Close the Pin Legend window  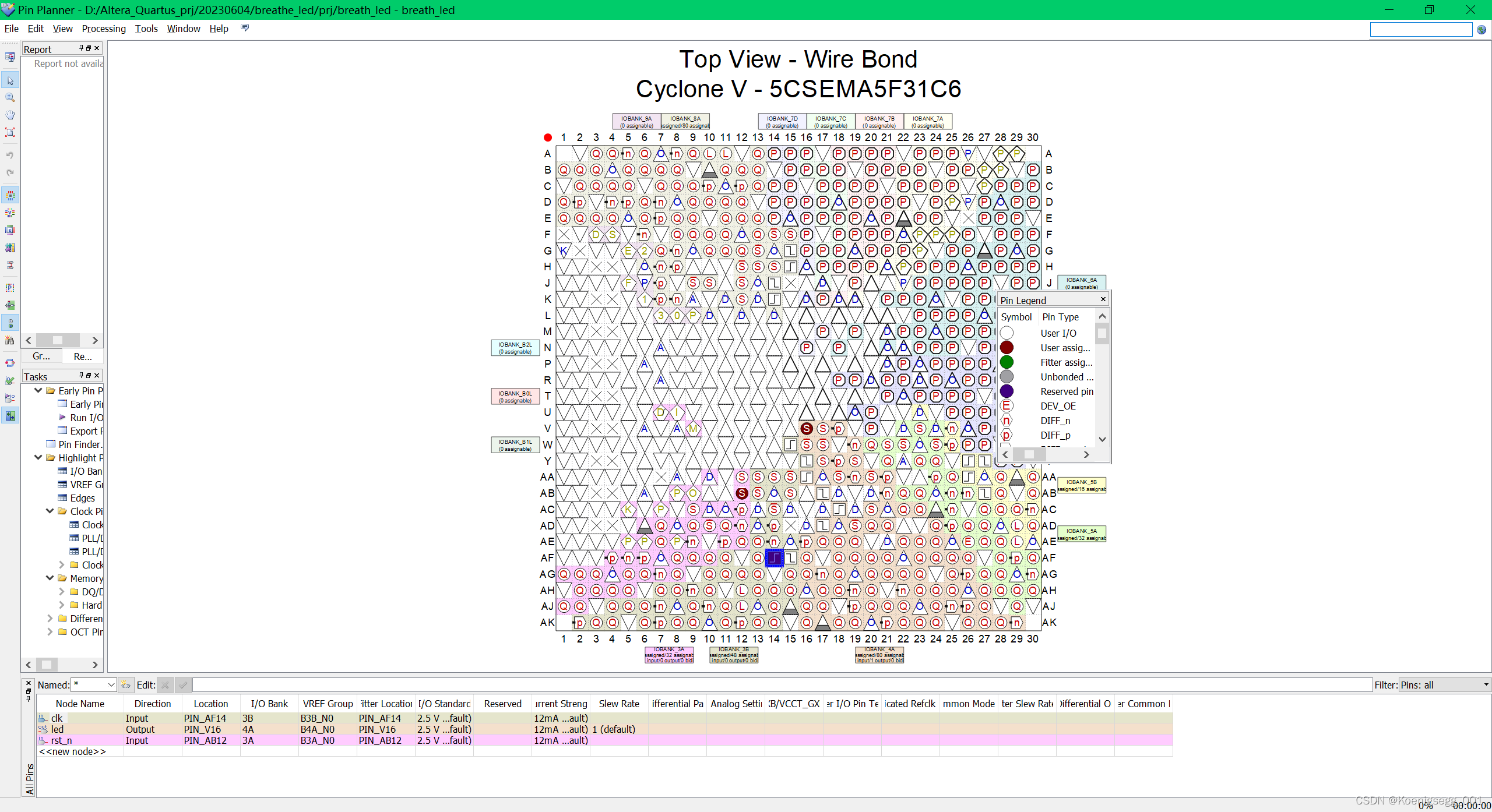(1102, 299)
